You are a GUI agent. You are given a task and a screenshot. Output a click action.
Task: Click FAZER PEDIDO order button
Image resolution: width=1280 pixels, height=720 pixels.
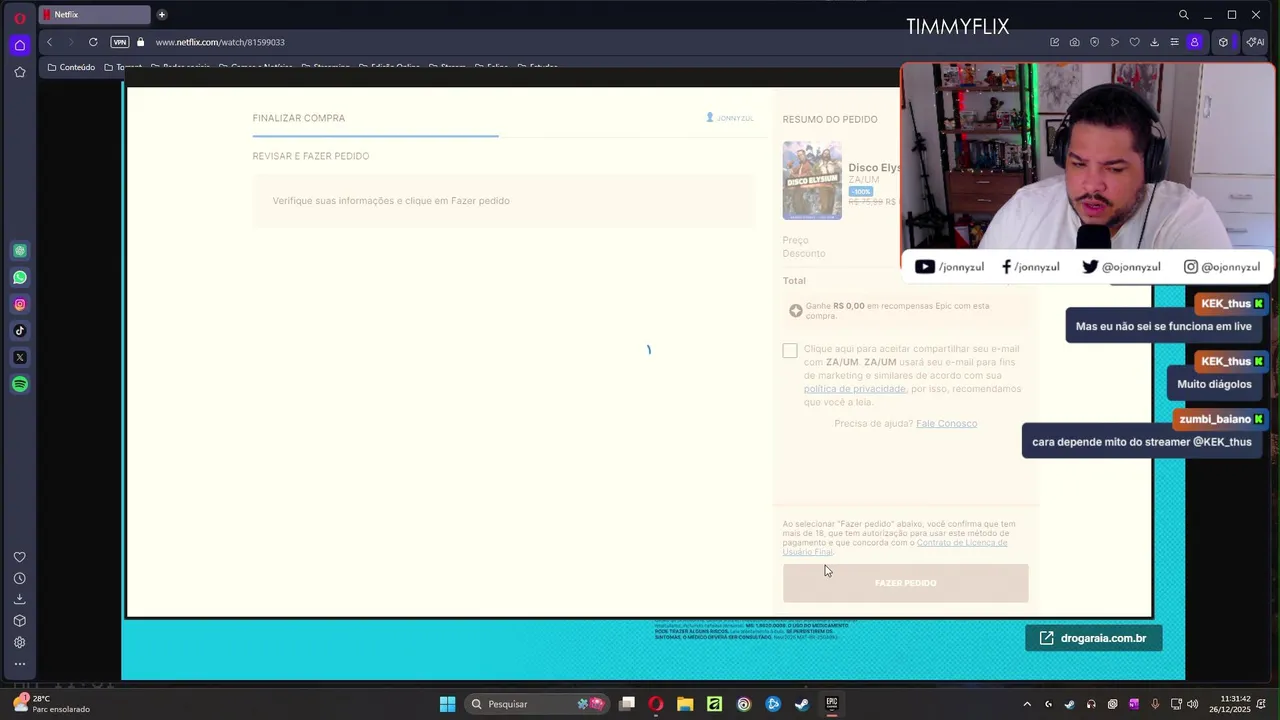905,583
